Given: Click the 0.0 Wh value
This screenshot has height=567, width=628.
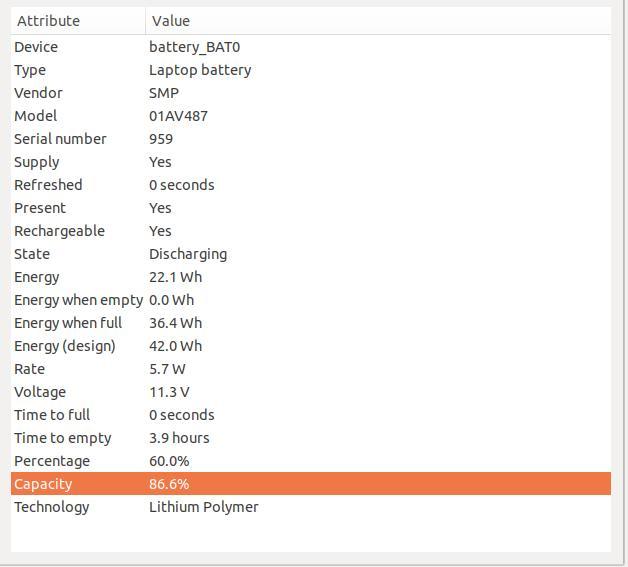Looking at the screenshot, I should click(x=171, y=300).
